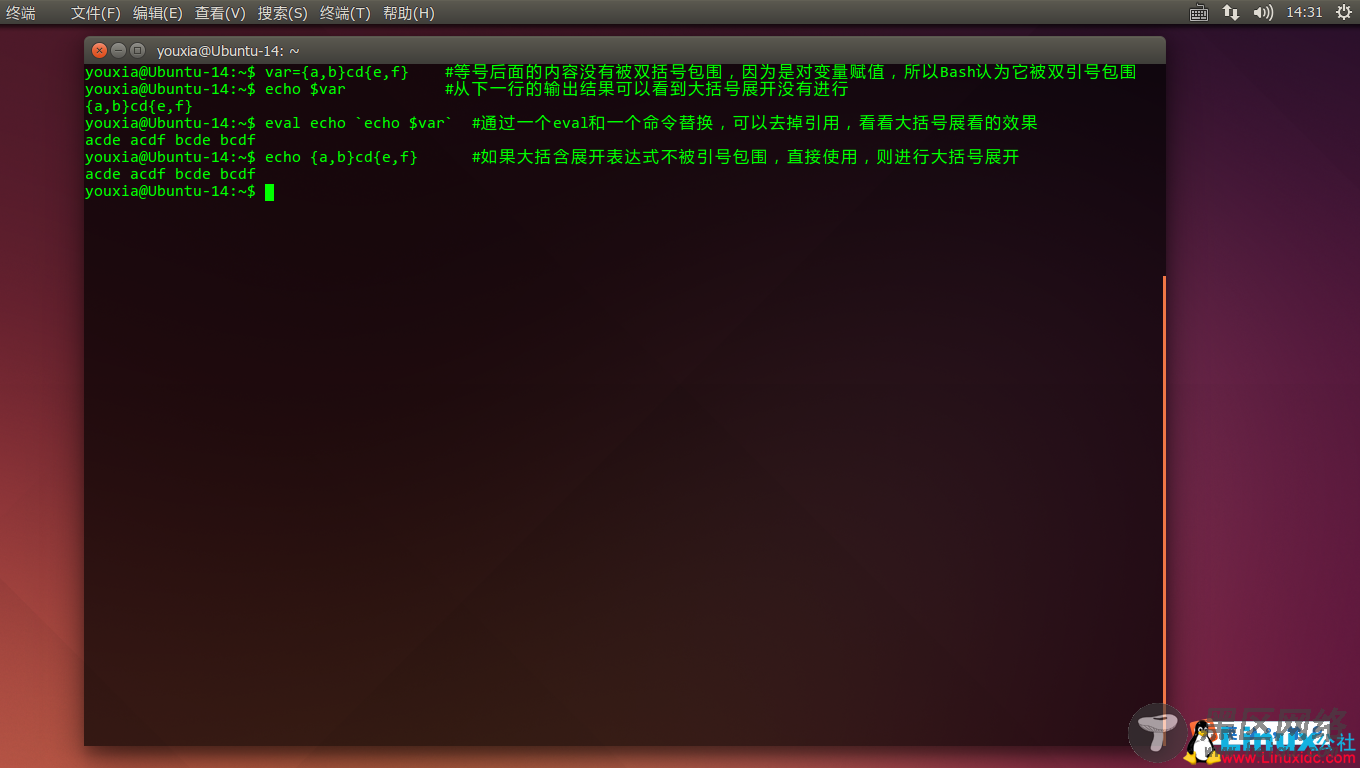Open the system power gear menu
This screenshot has height=768, width=1360.
[1344, 13]
